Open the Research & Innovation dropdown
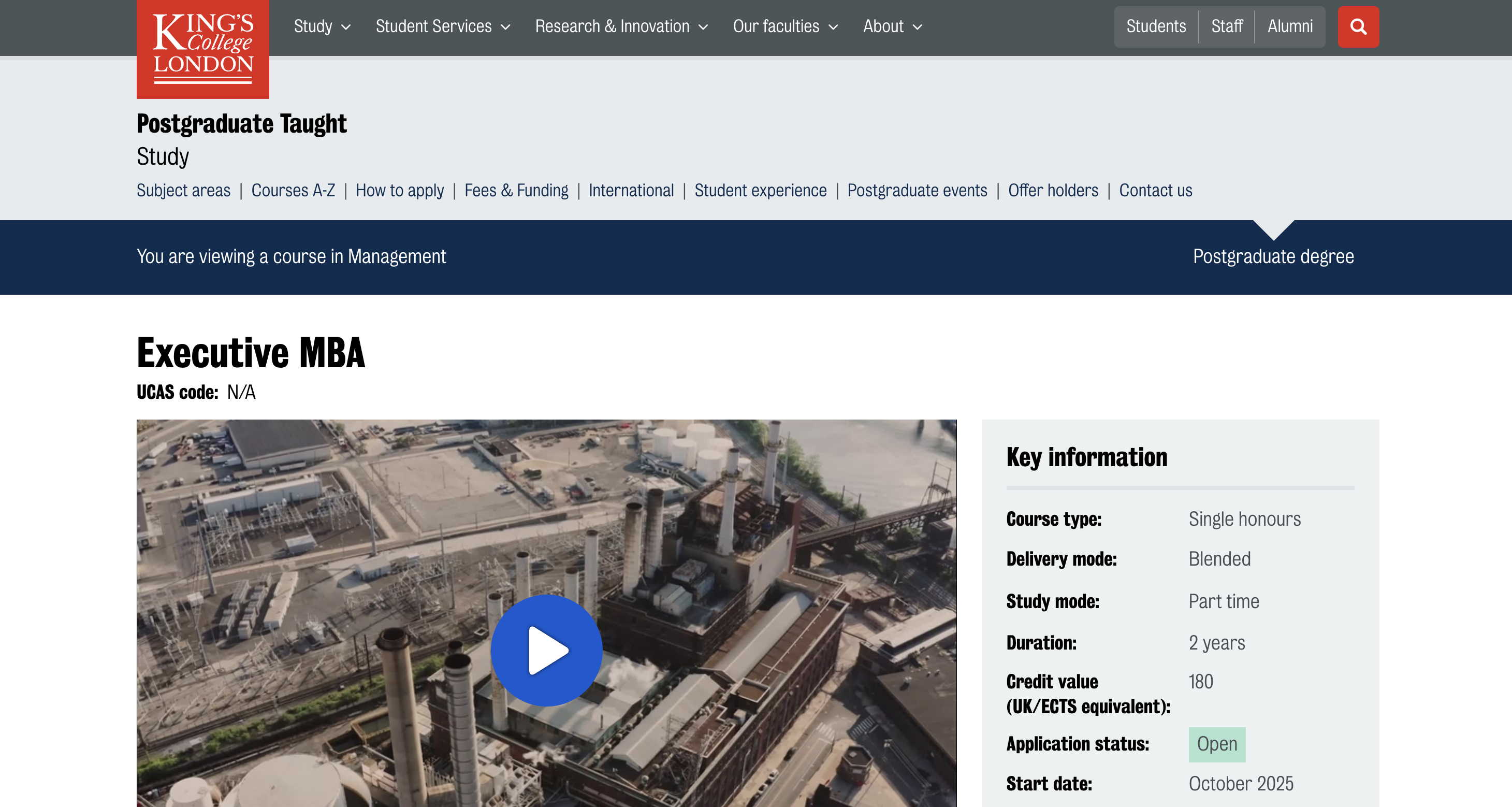This screenshot has height=807, width=1512. coord(621,26)
